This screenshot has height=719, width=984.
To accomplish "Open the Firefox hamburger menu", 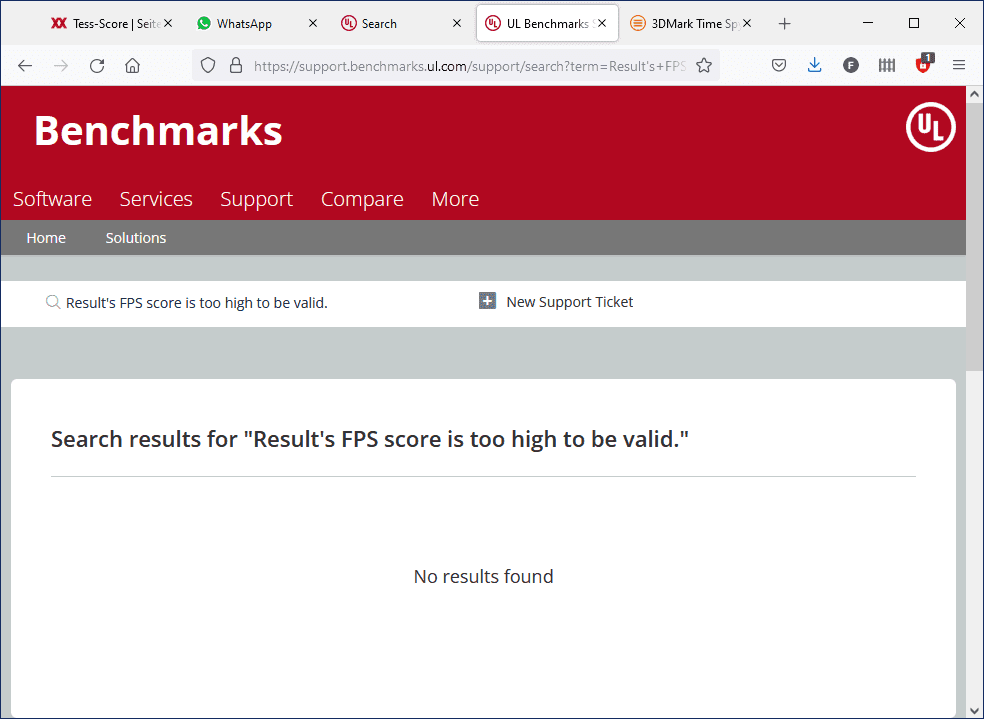I will click(x=958, y=65).
